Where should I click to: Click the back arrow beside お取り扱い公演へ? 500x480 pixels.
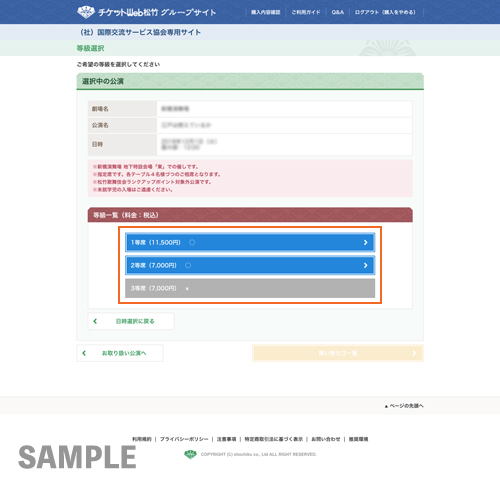84,353
